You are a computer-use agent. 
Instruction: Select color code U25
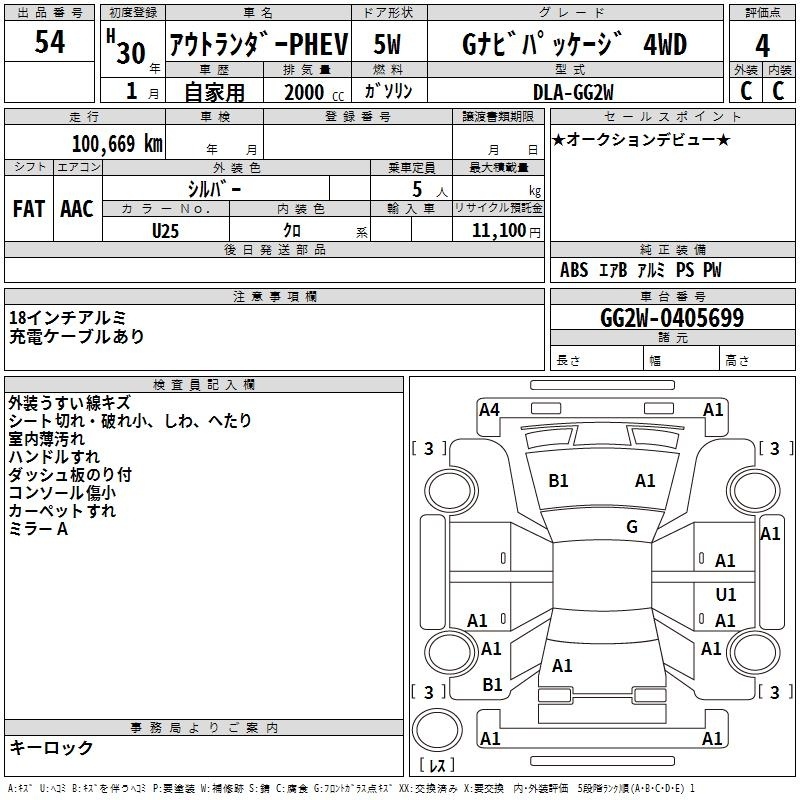coord(167,229)
